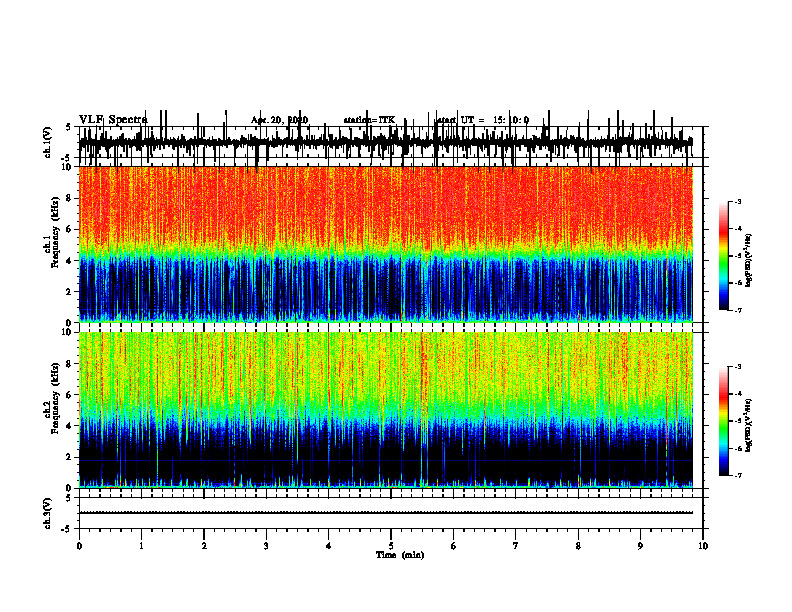Click the "8" tick on time axis
Viewport: 792px width, 612px height.
pyautogui.click(x=578, y=546)
